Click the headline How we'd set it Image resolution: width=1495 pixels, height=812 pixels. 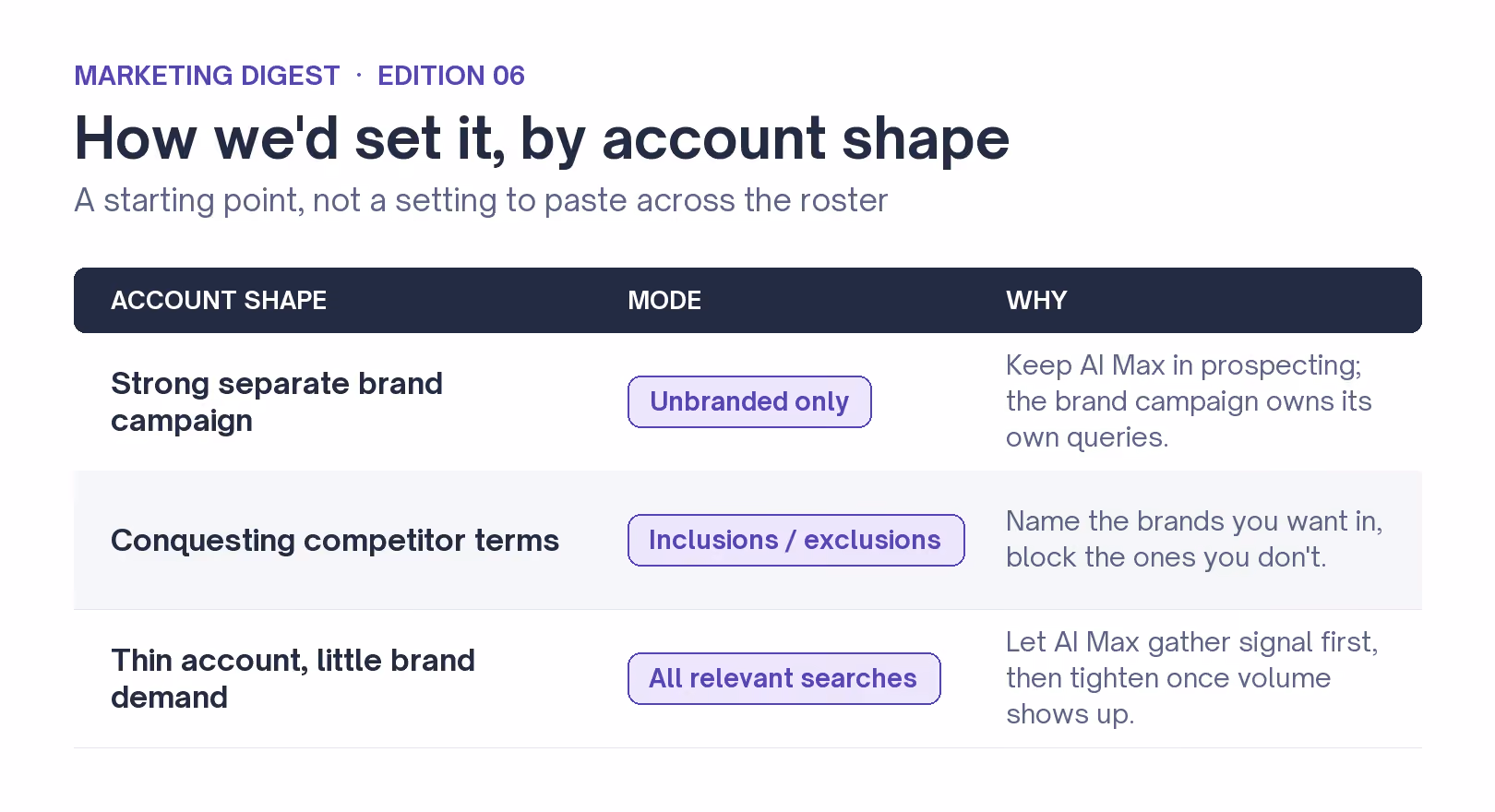pyautogui.click(x=542, y=138)
